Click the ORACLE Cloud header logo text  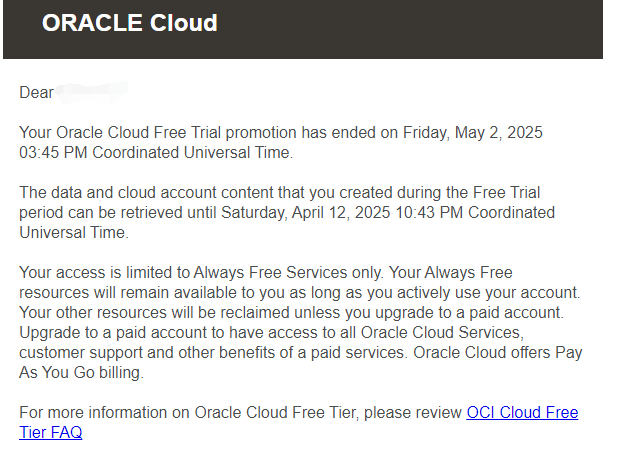coord(130,23)
